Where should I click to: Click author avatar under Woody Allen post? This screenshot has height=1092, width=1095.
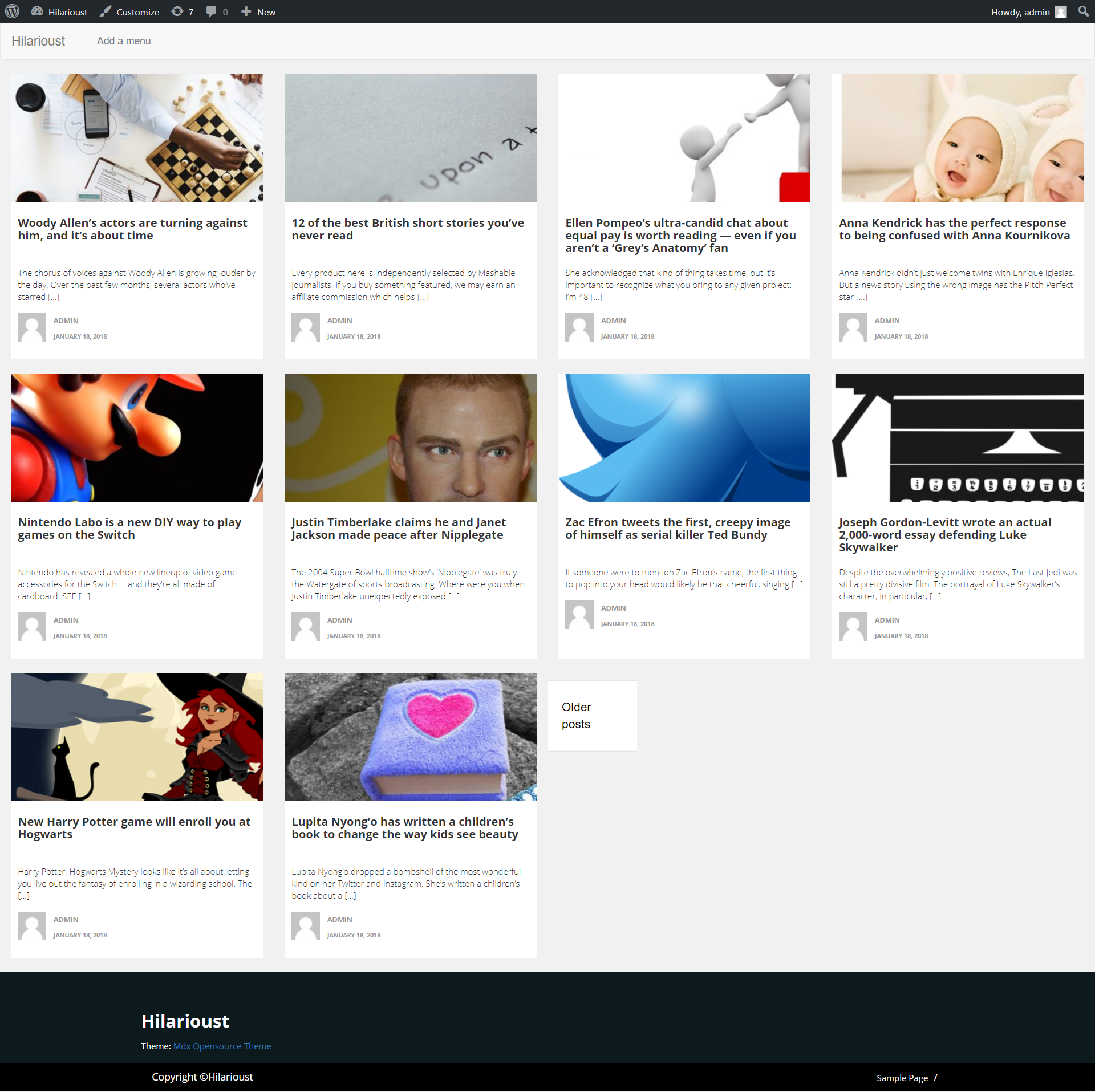[32, 327]
